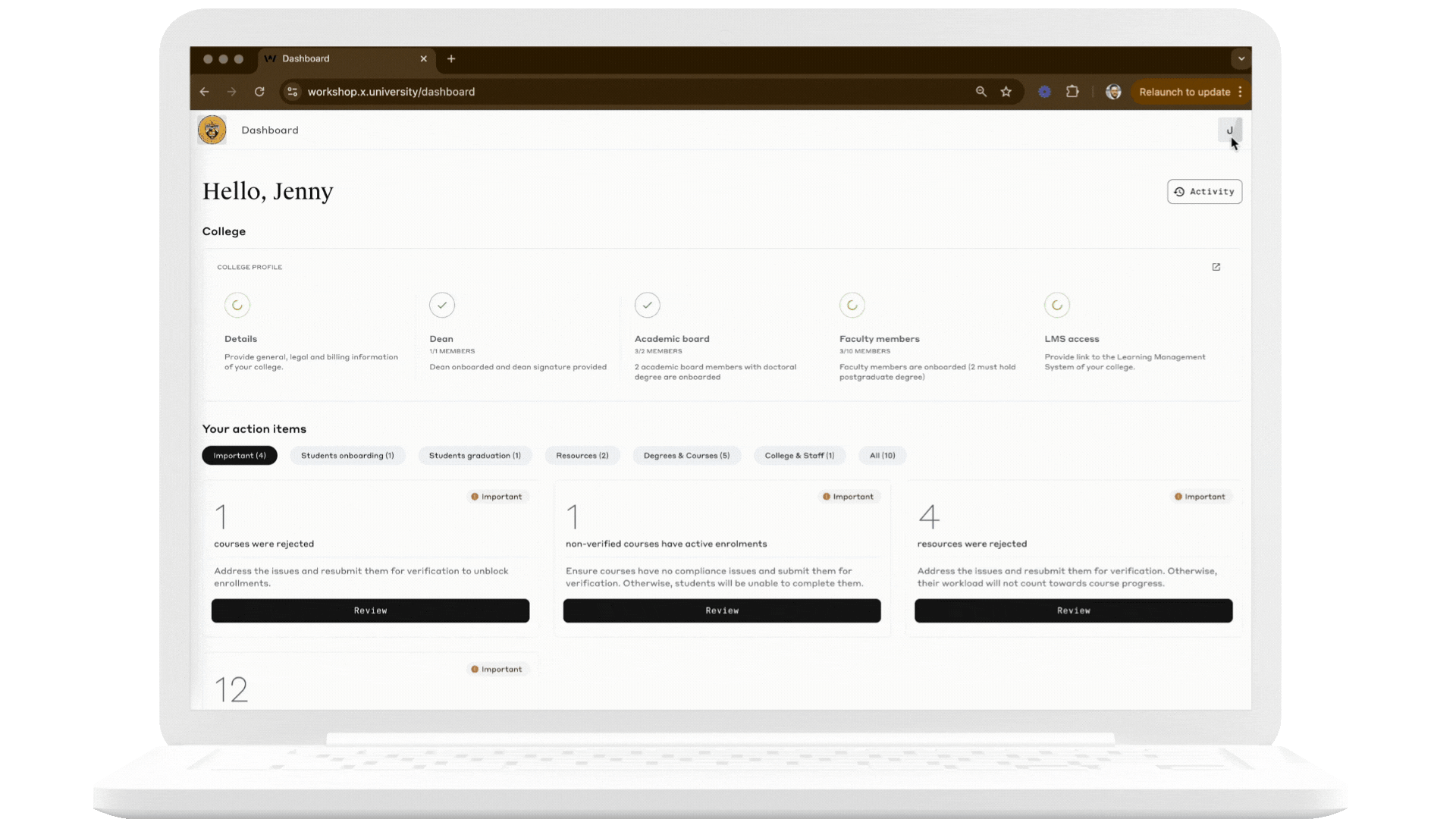The width and height of the screenshot is (1456, 819).
Task: Click Review under courses were rejected
Action: click(x=370, y=610)
